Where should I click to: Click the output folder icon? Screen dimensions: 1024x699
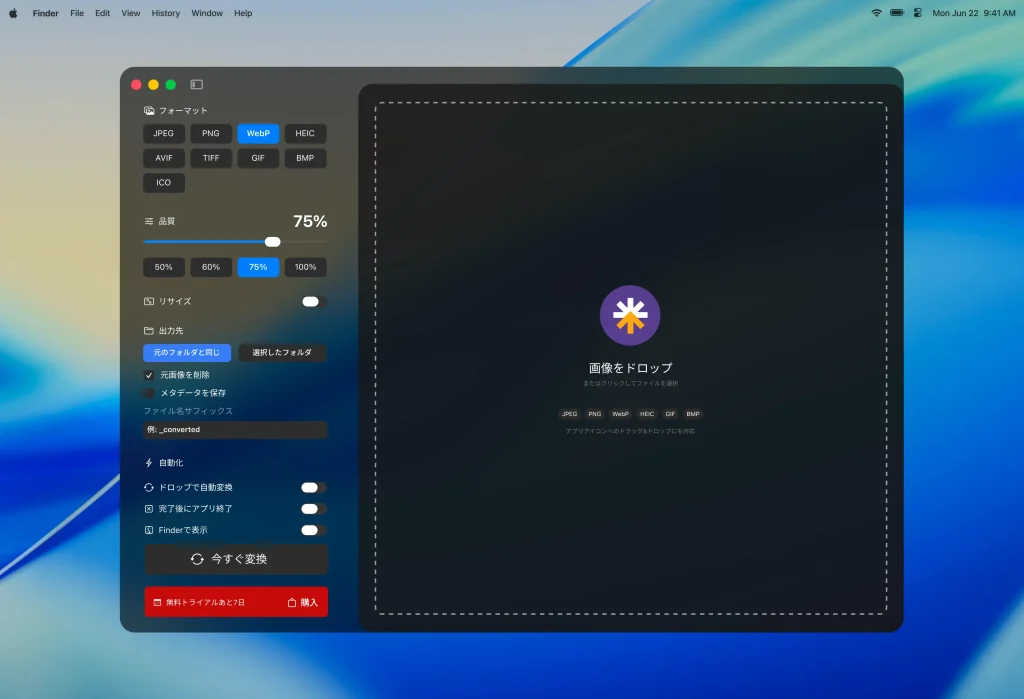click(149, 331)
